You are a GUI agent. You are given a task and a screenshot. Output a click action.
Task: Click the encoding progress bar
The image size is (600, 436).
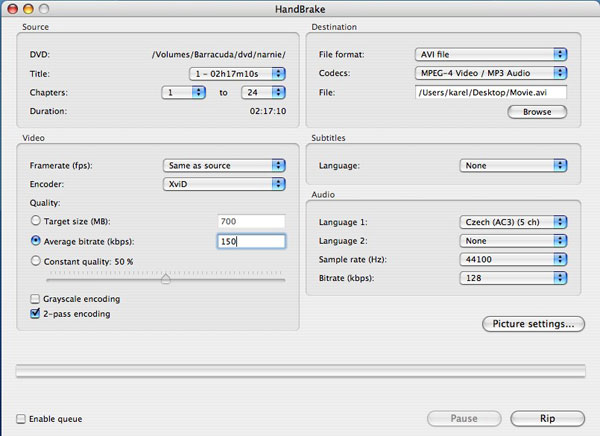tap(300, 371)
